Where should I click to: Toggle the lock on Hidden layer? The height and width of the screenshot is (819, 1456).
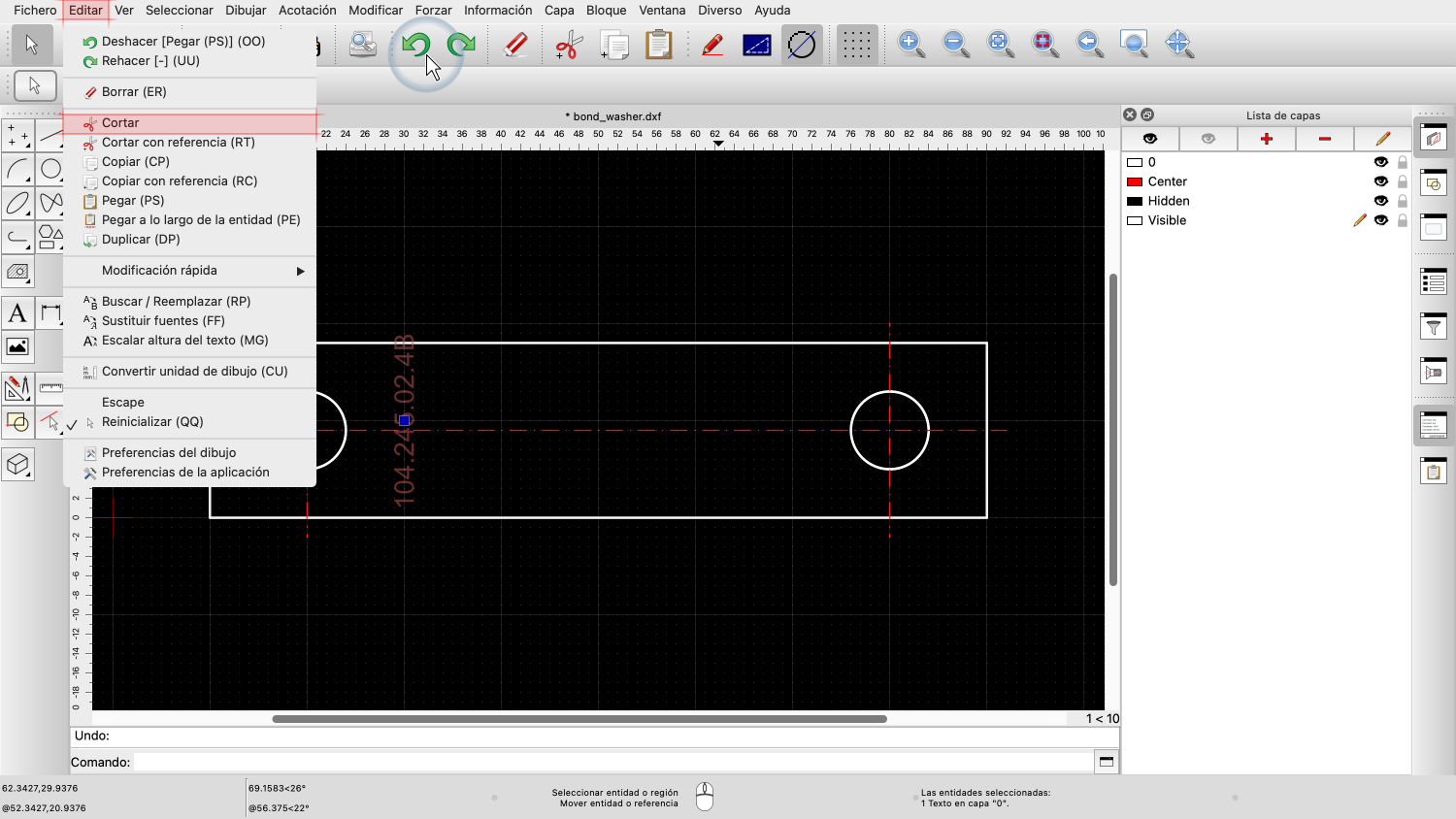(x=1402, y=201)
